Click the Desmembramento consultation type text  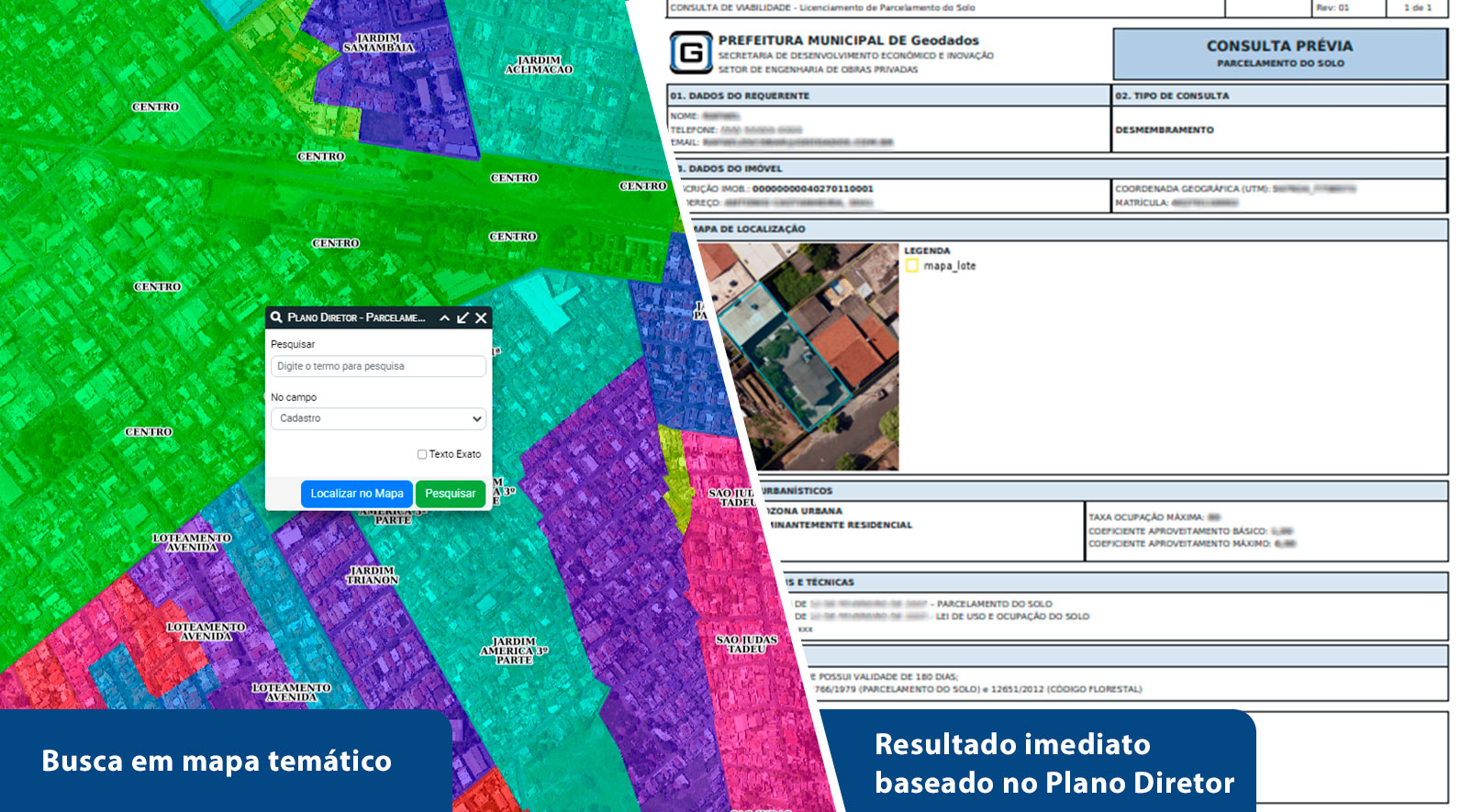pos(1164,130)
